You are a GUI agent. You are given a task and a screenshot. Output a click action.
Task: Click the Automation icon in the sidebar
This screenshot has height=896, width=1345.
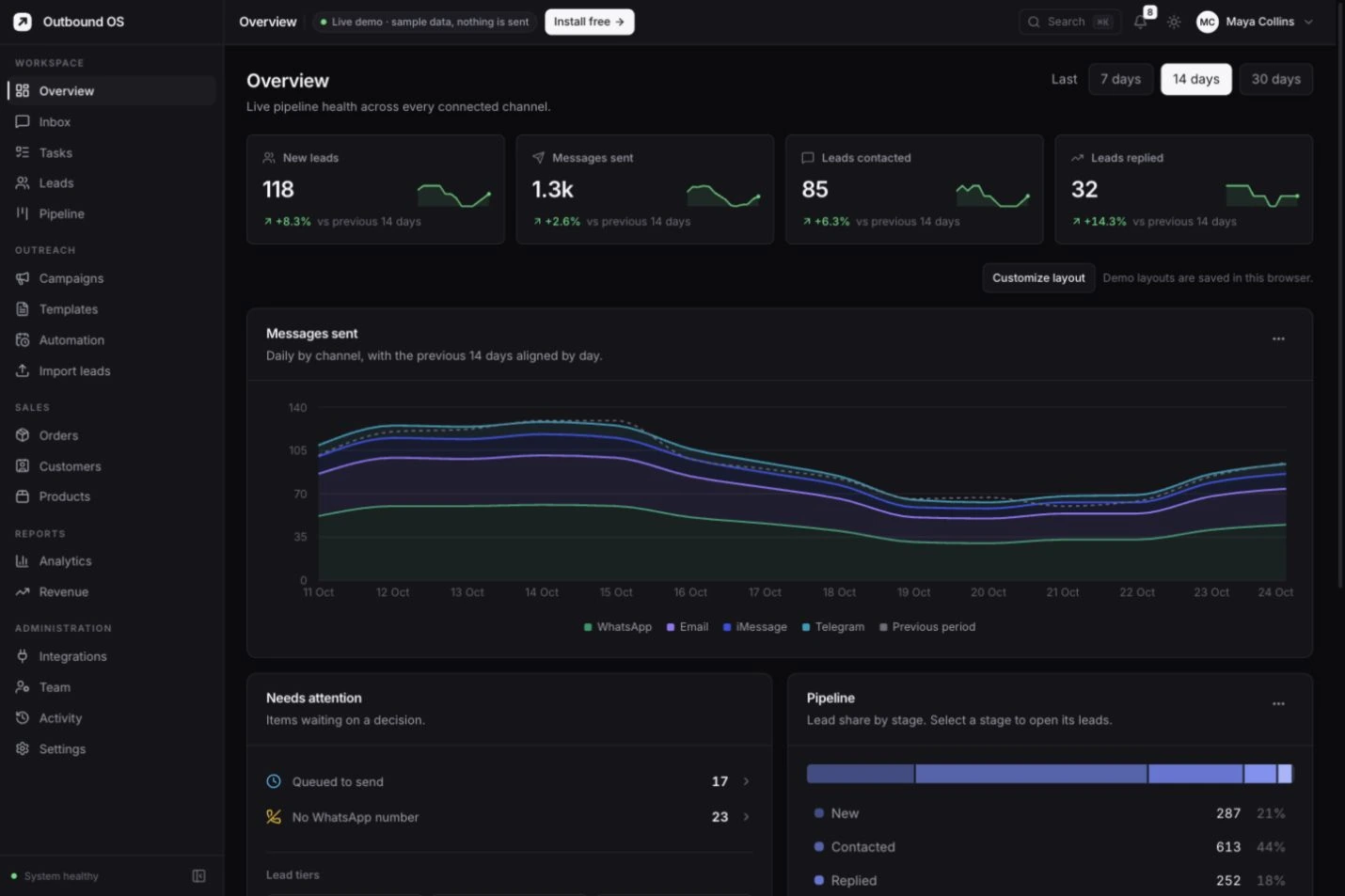click(x=23, y=340)
